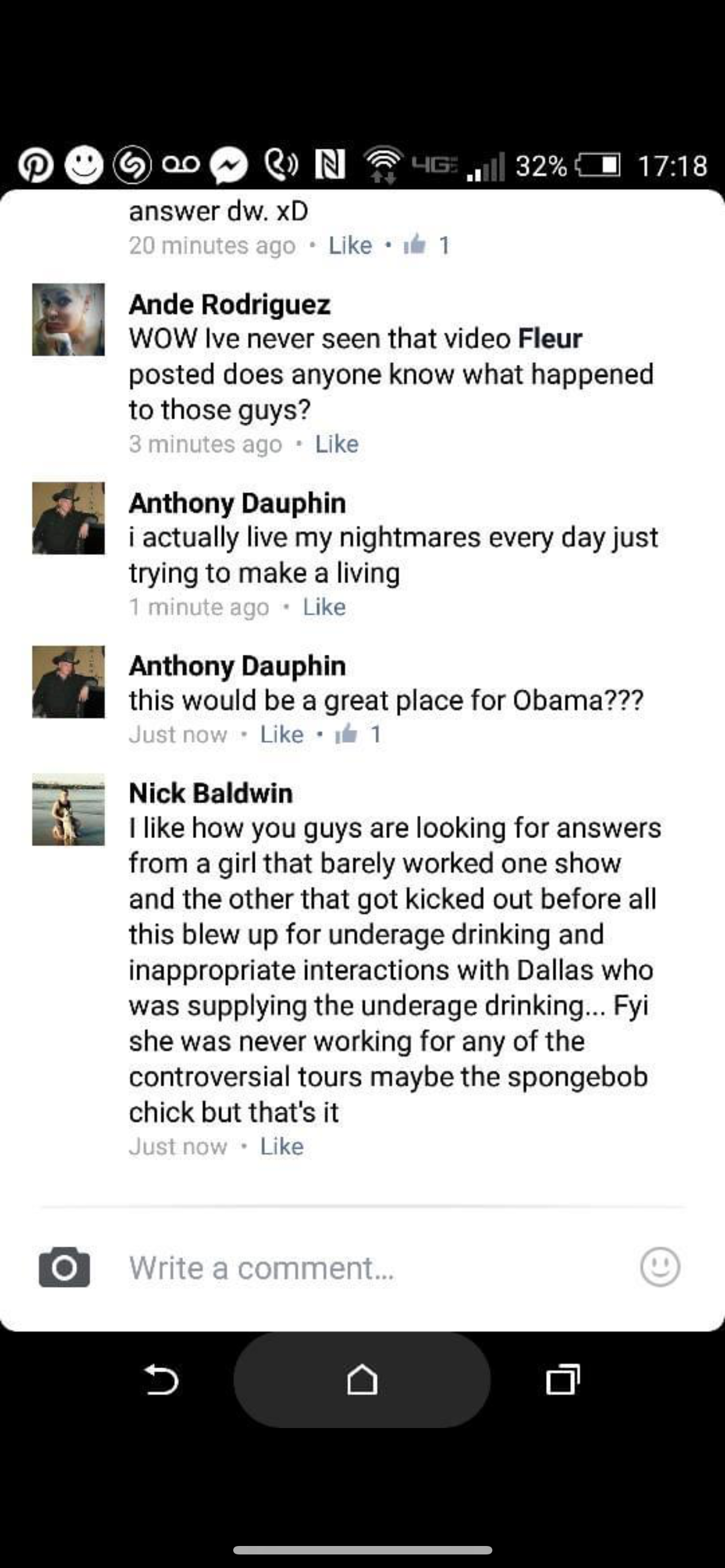Tap the Android back navigation arrow
Viewport: 725px width, 1568px height.
point(161,1379)
